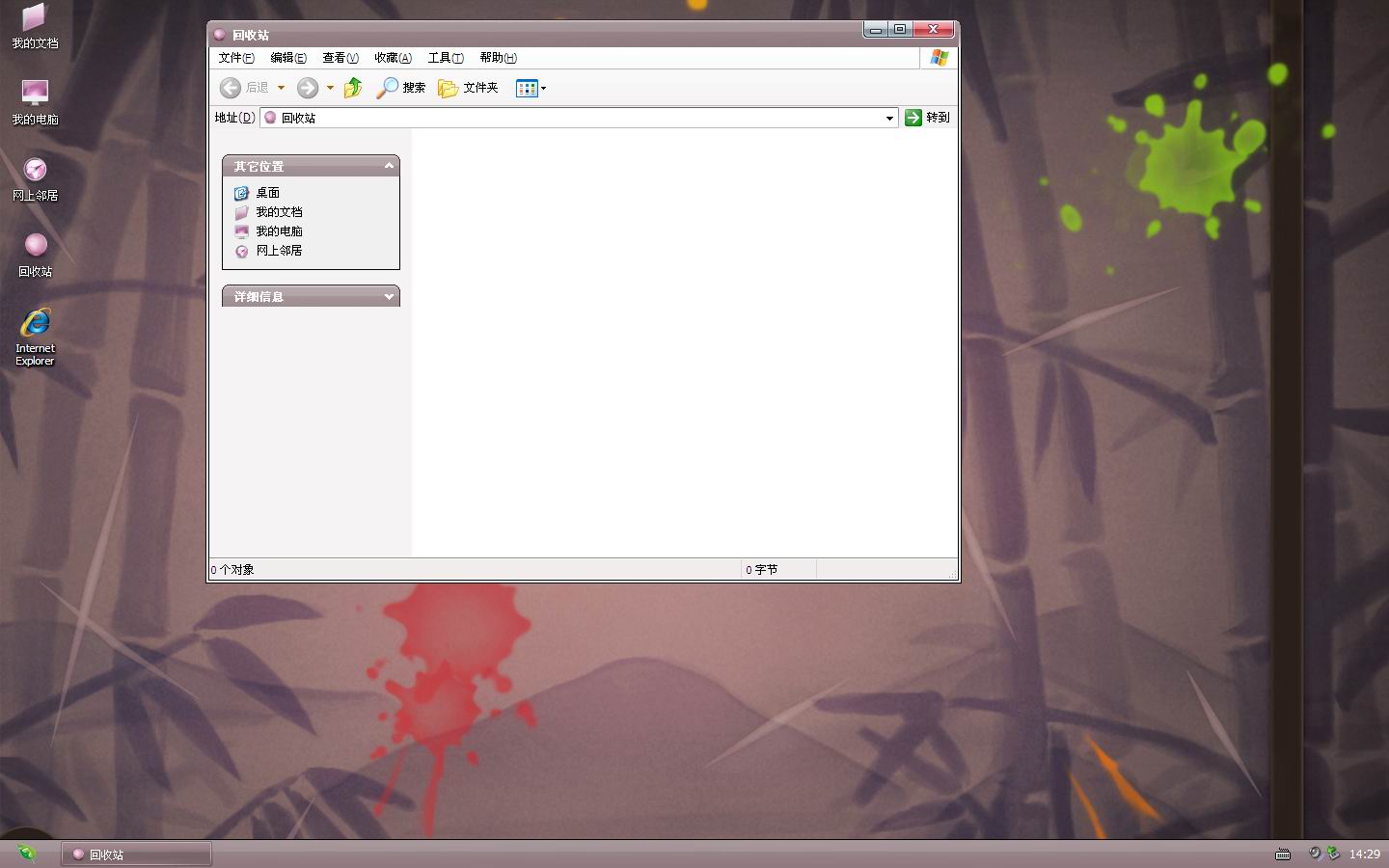
Task: Open 网上邻居 link in sidebar
Action: (269, 251)
